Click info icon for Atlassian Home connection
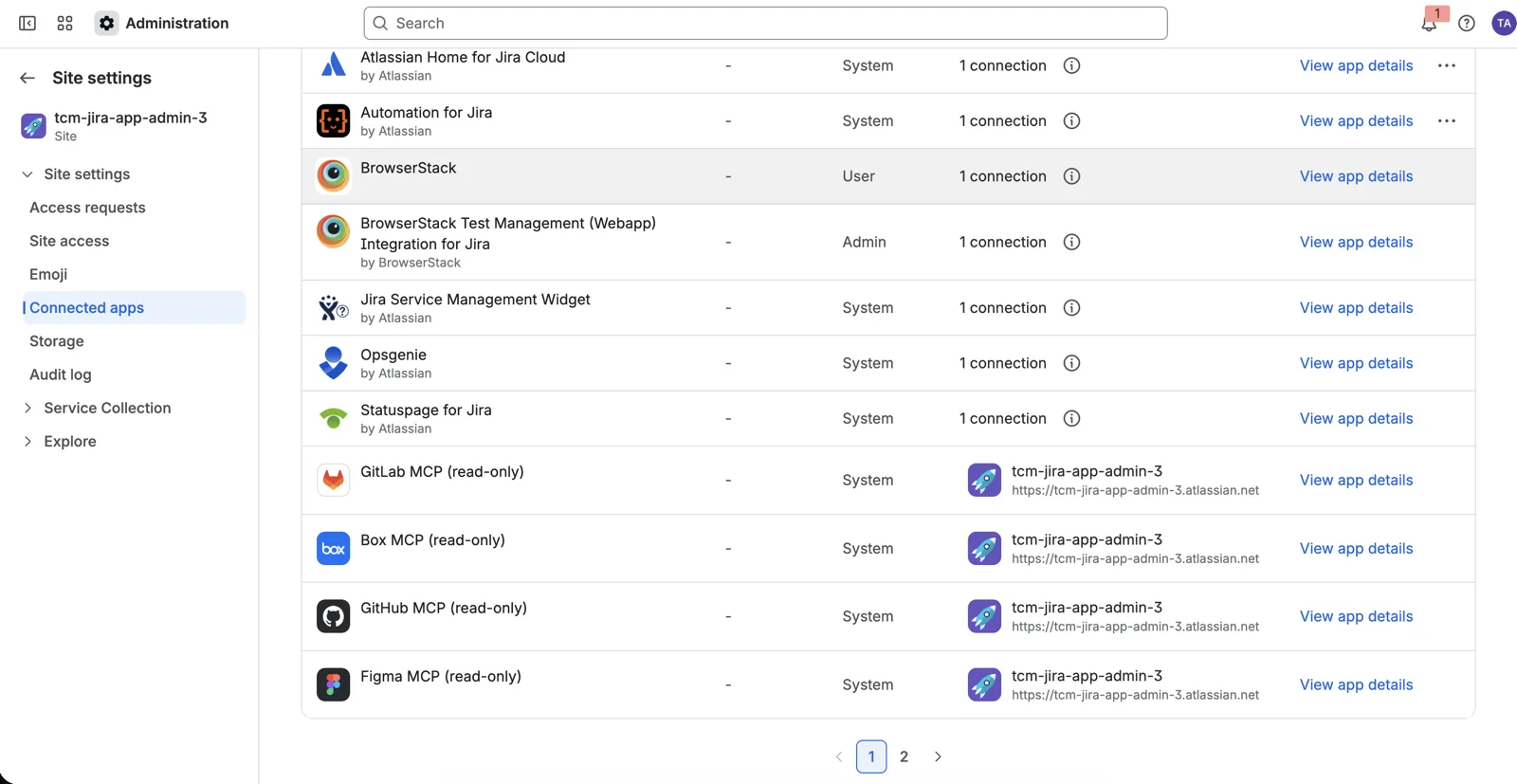Screen dimensions: 1517x784 (x=1071, y=65)
